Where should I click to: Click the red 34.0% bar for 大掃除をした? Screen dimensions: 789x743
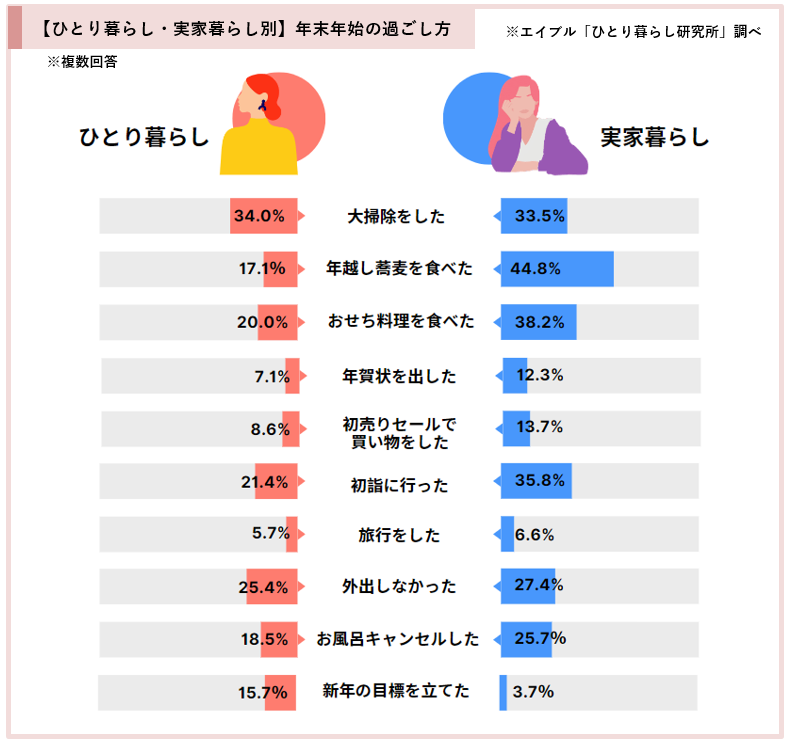264,216
